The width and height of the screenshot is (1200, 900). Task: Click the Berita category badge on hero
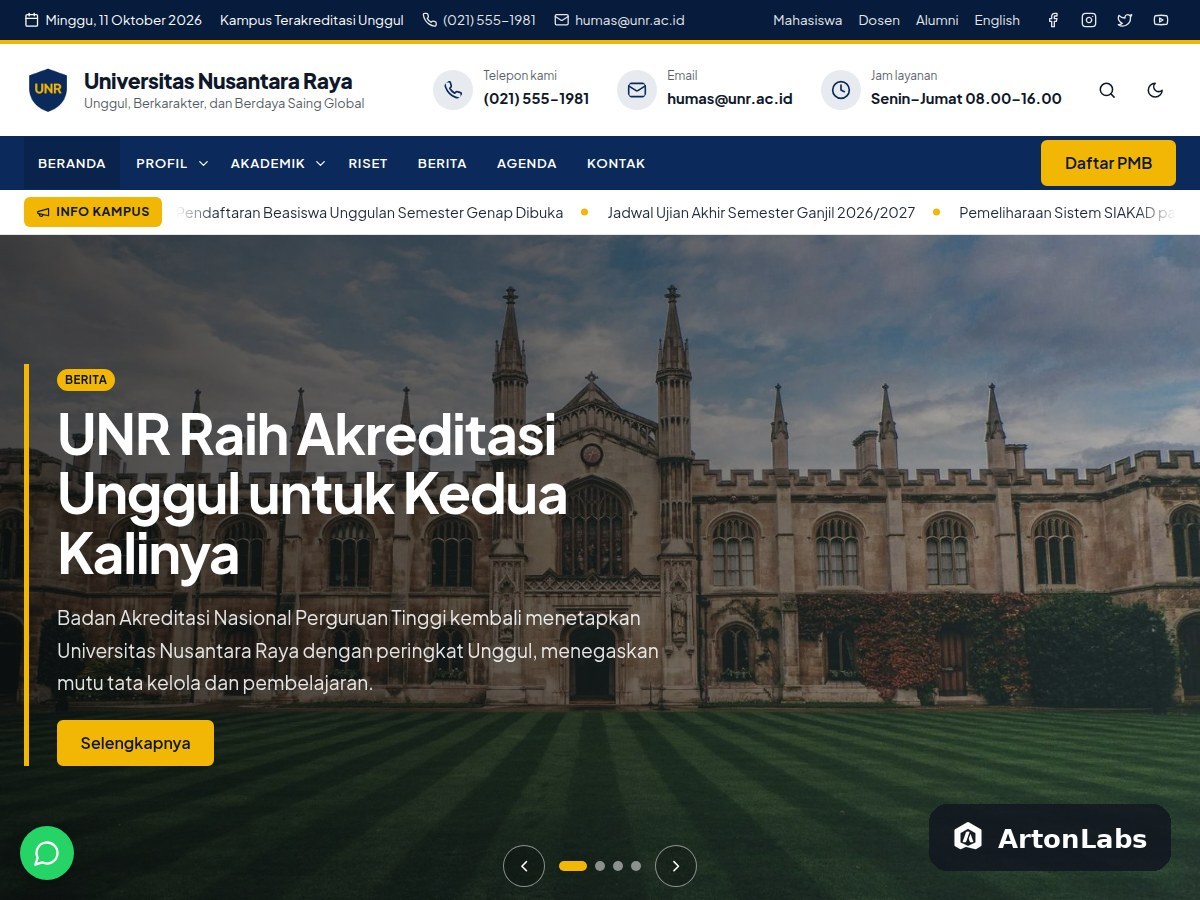click(x=86, y=380)
